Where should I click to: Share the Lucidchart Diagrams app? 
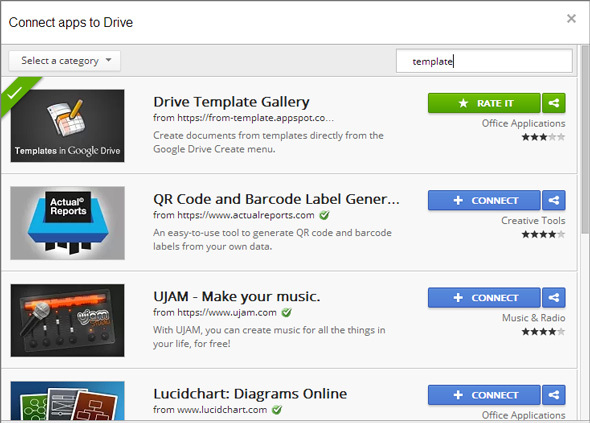[554, 395]
